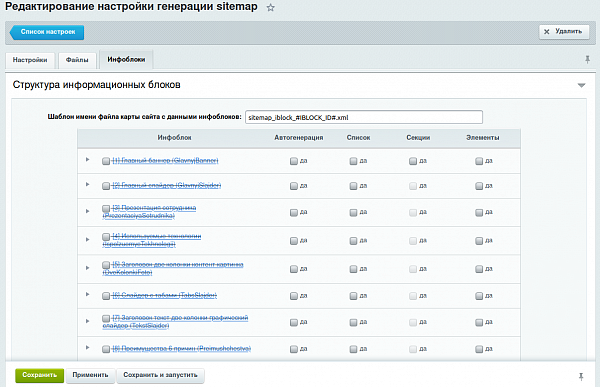600x387 pixels.
Task: Click the Секции column header
Action: tap(418, 138)
